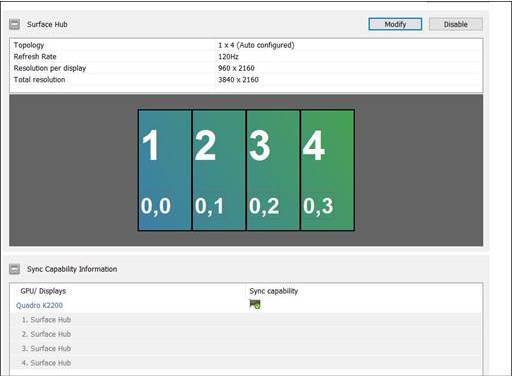Click the Resolution per display row
The width and height of the screenshot is (512, 376).
coord(246,68)
